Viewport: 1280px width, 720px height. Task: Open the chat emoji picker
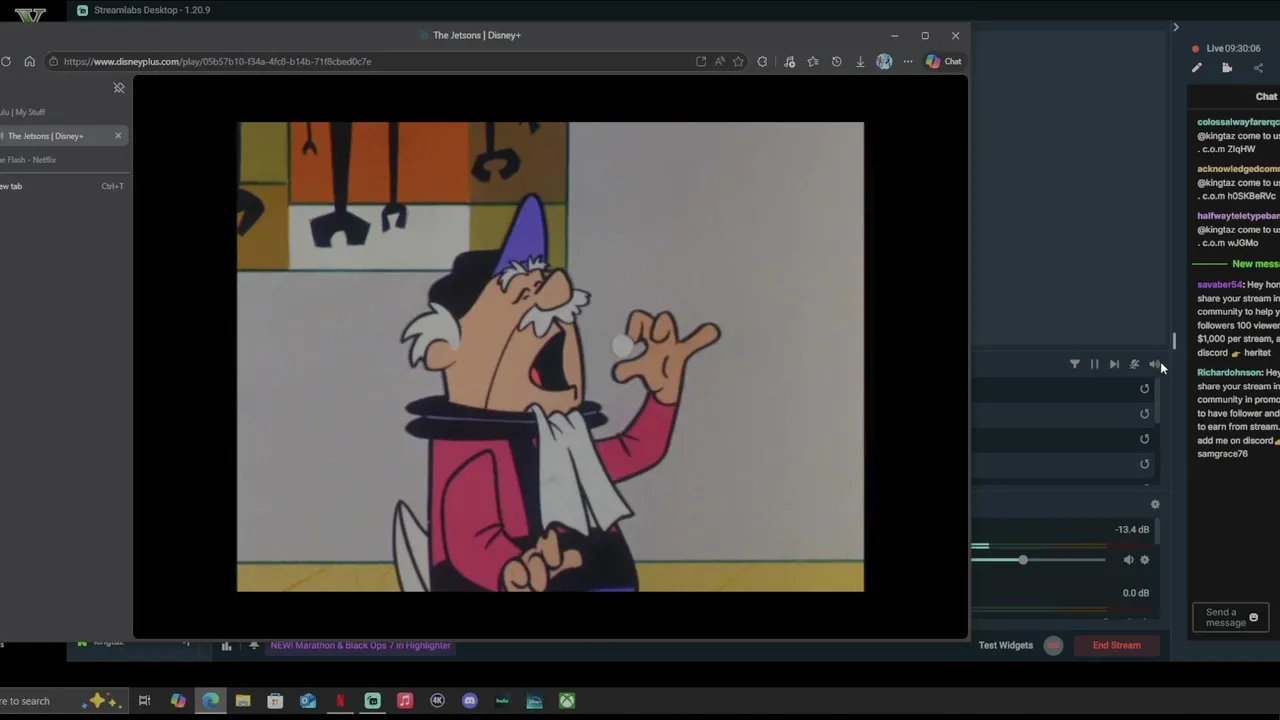1253,617
